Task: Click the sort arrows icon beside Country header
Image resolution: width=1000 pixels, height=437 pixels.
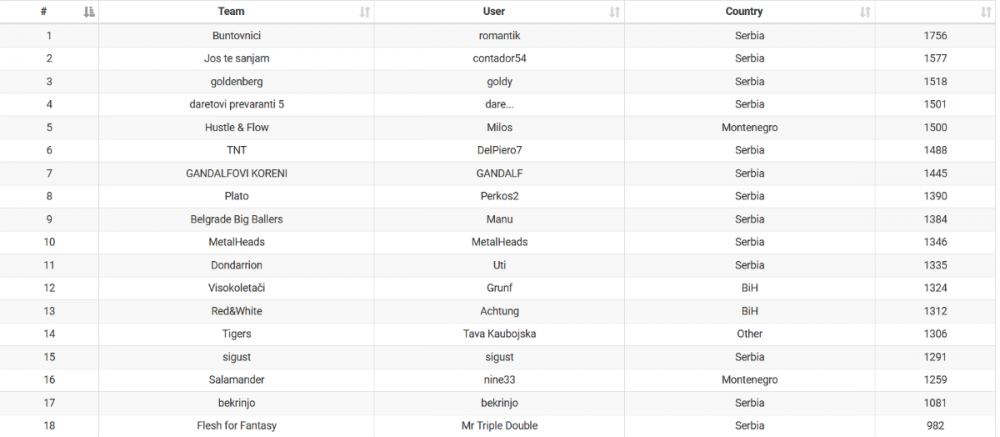Action: [865, 12]
